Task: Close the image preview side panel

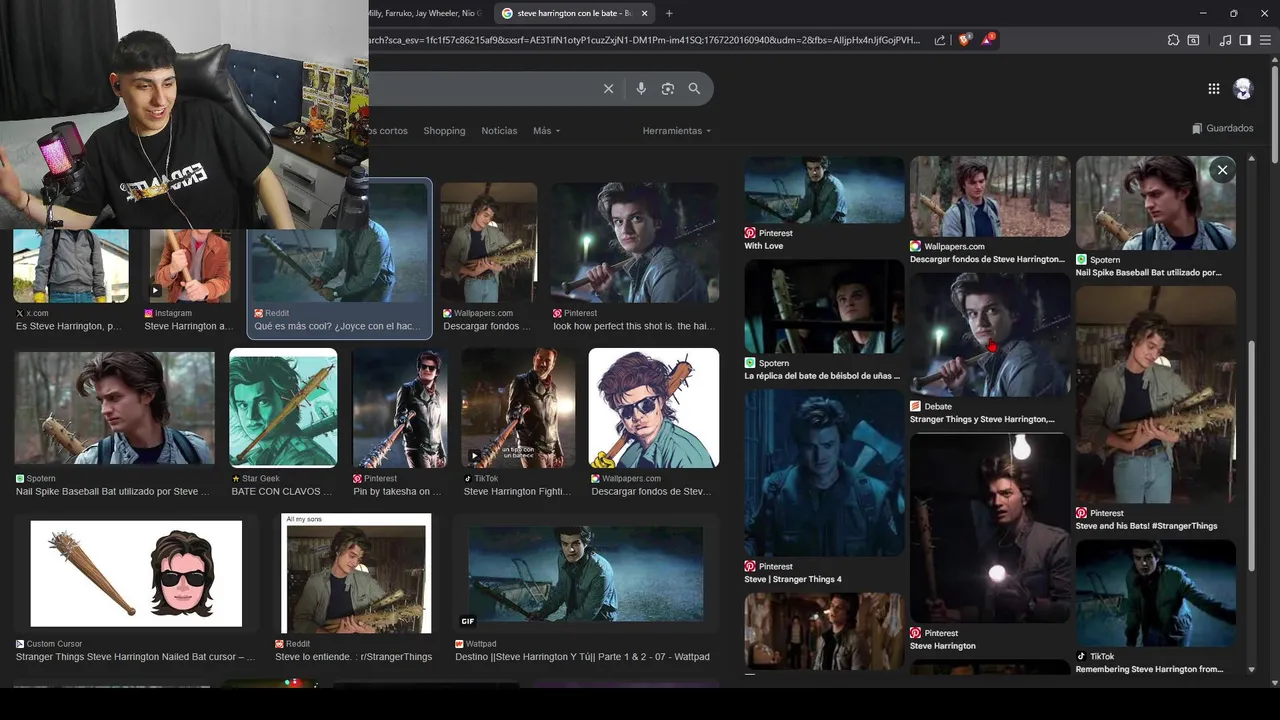Action: [x=1222, y=170]
